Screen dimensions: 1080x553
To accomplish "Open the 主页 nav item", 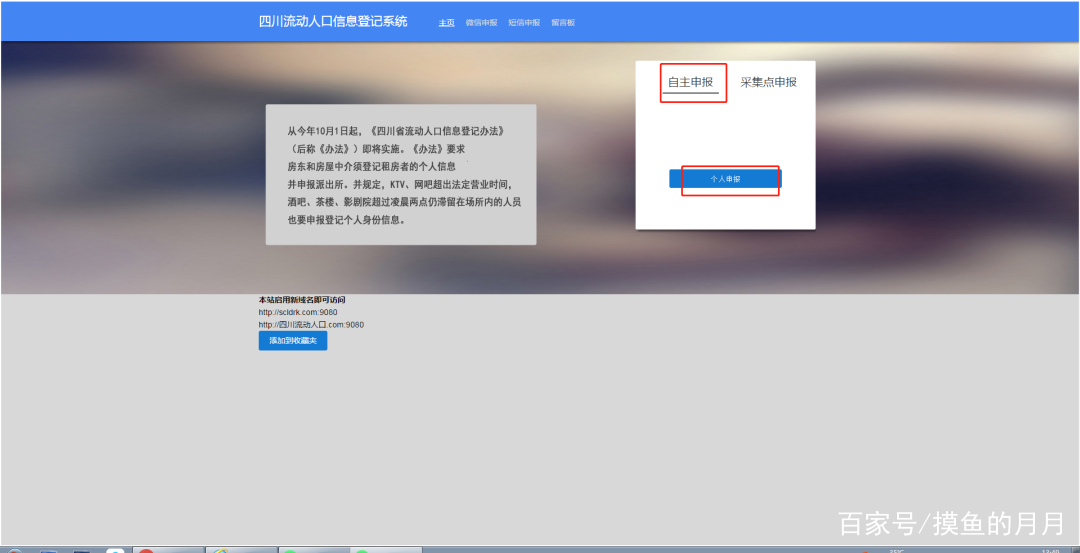I will 446,23.
